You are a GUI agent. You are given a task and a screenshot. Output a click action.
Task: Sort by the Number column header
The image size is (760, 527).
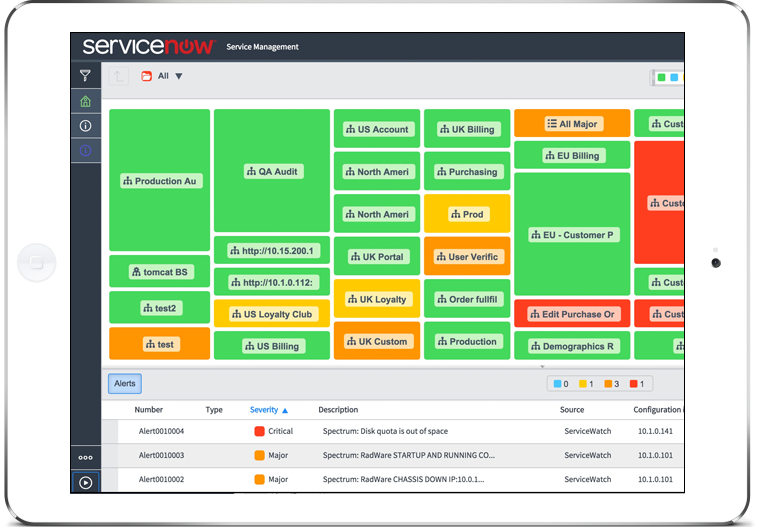point(148,410)
